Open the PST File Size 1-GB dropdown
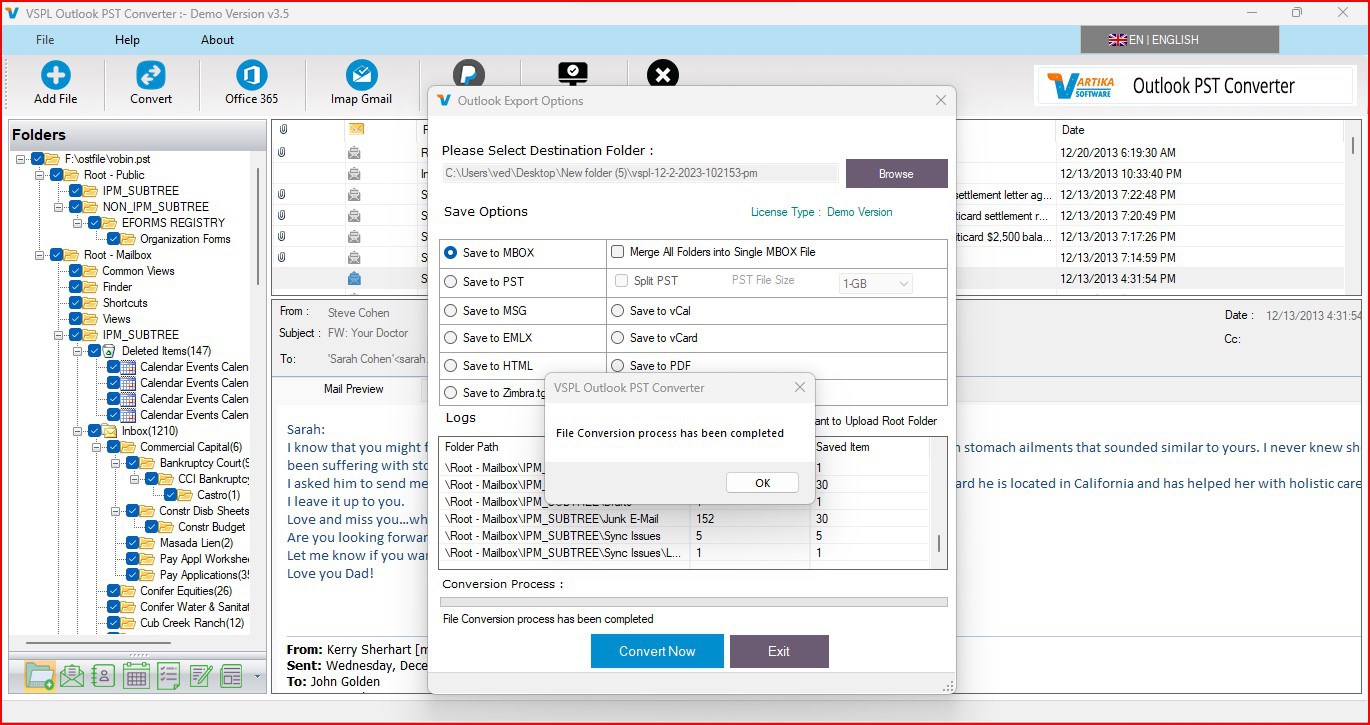 [x=876, y=284]
